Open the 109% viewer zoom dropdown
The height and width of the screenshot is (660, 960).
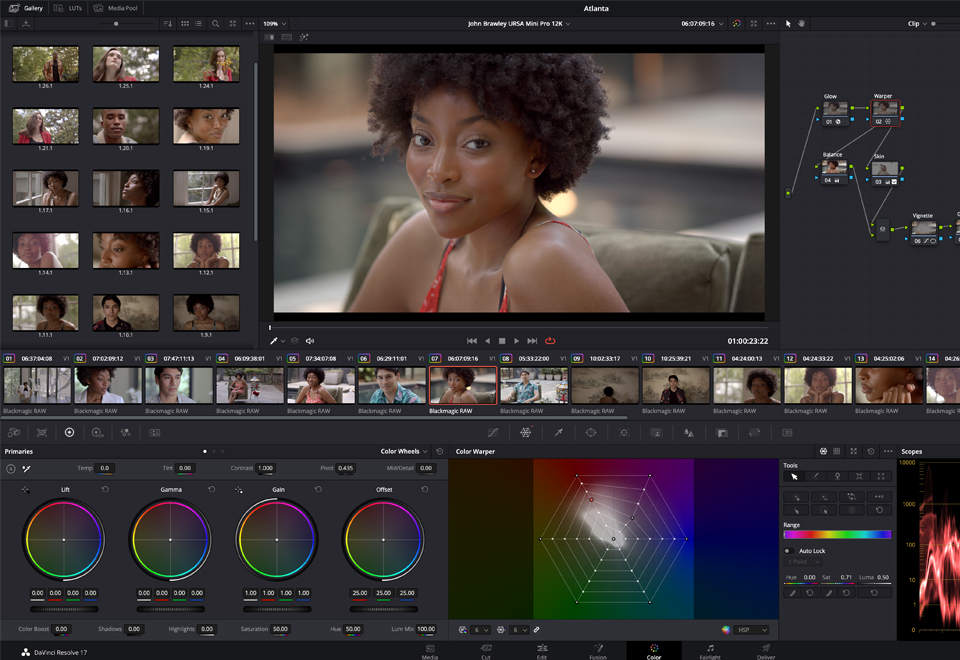coord(274,23)
